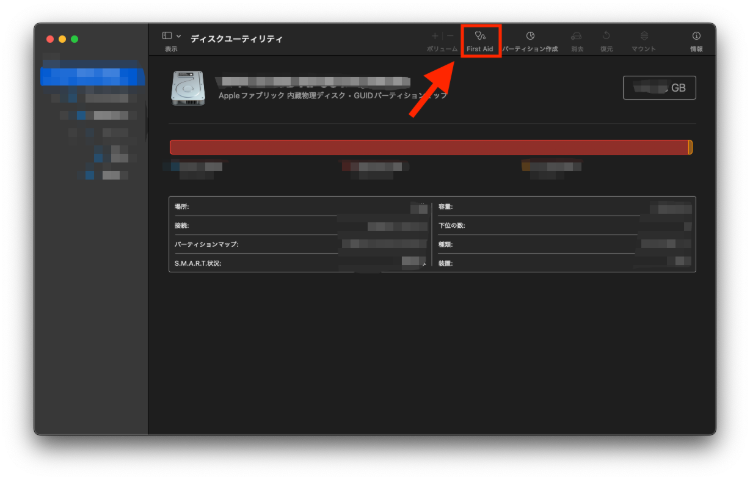Click the 消去 erase toolbar icon
The height and width of the screenshot is (481, 750).
(x=577, y=39)
